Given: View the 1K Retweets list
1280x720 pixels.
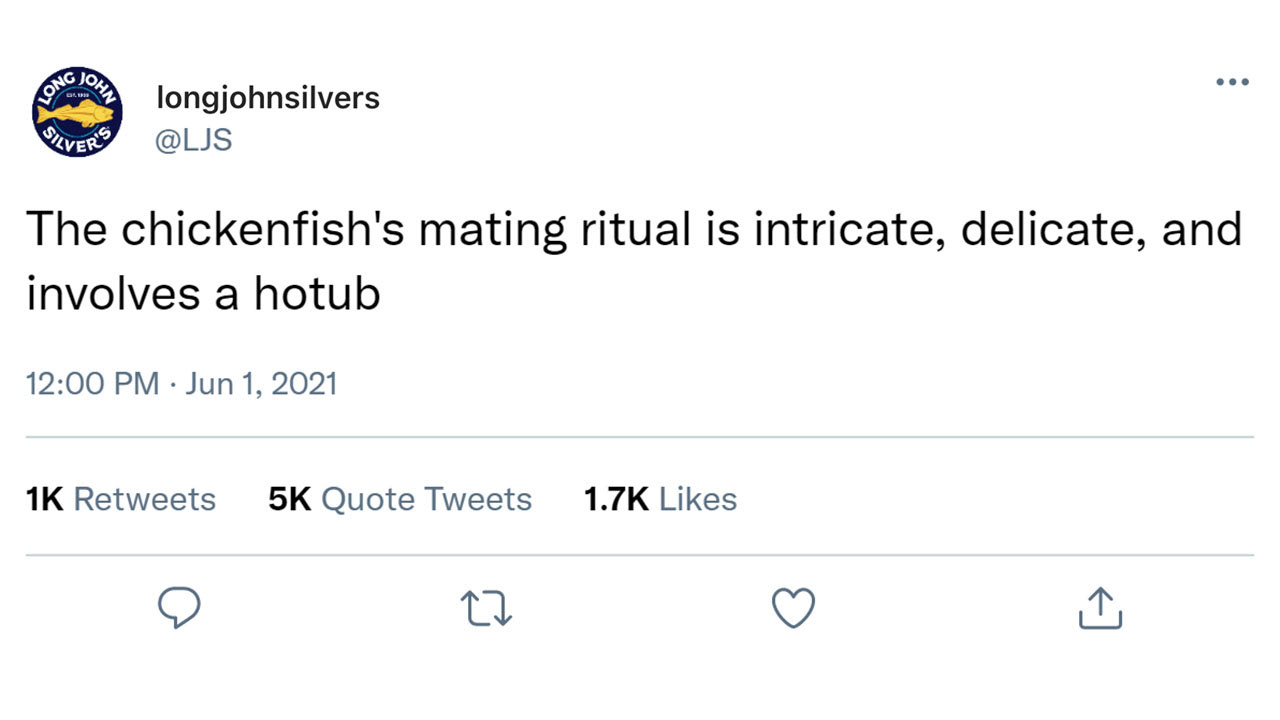Looking at the screenshot, I should (121, 499).
